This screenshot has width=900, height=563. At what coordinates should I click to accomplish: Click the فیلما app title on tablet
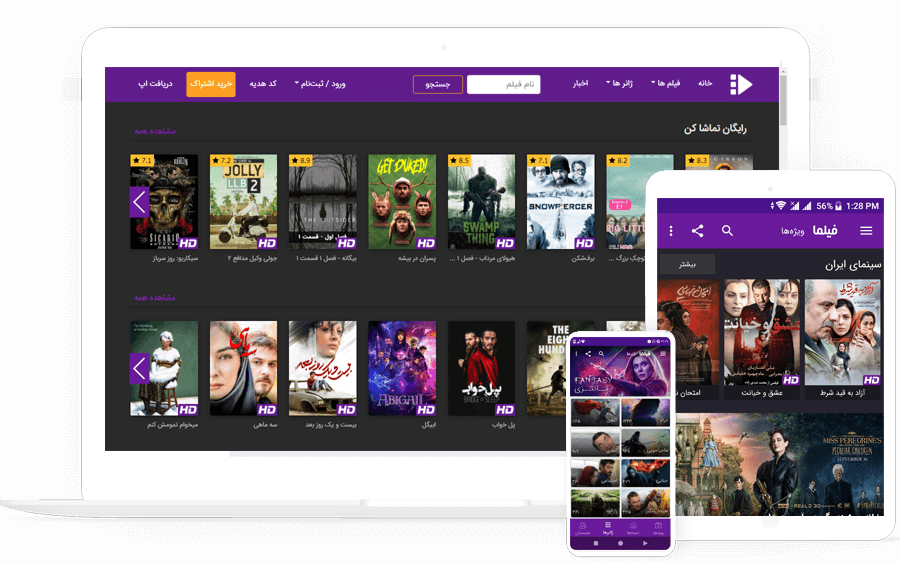[x=825, y=231]
